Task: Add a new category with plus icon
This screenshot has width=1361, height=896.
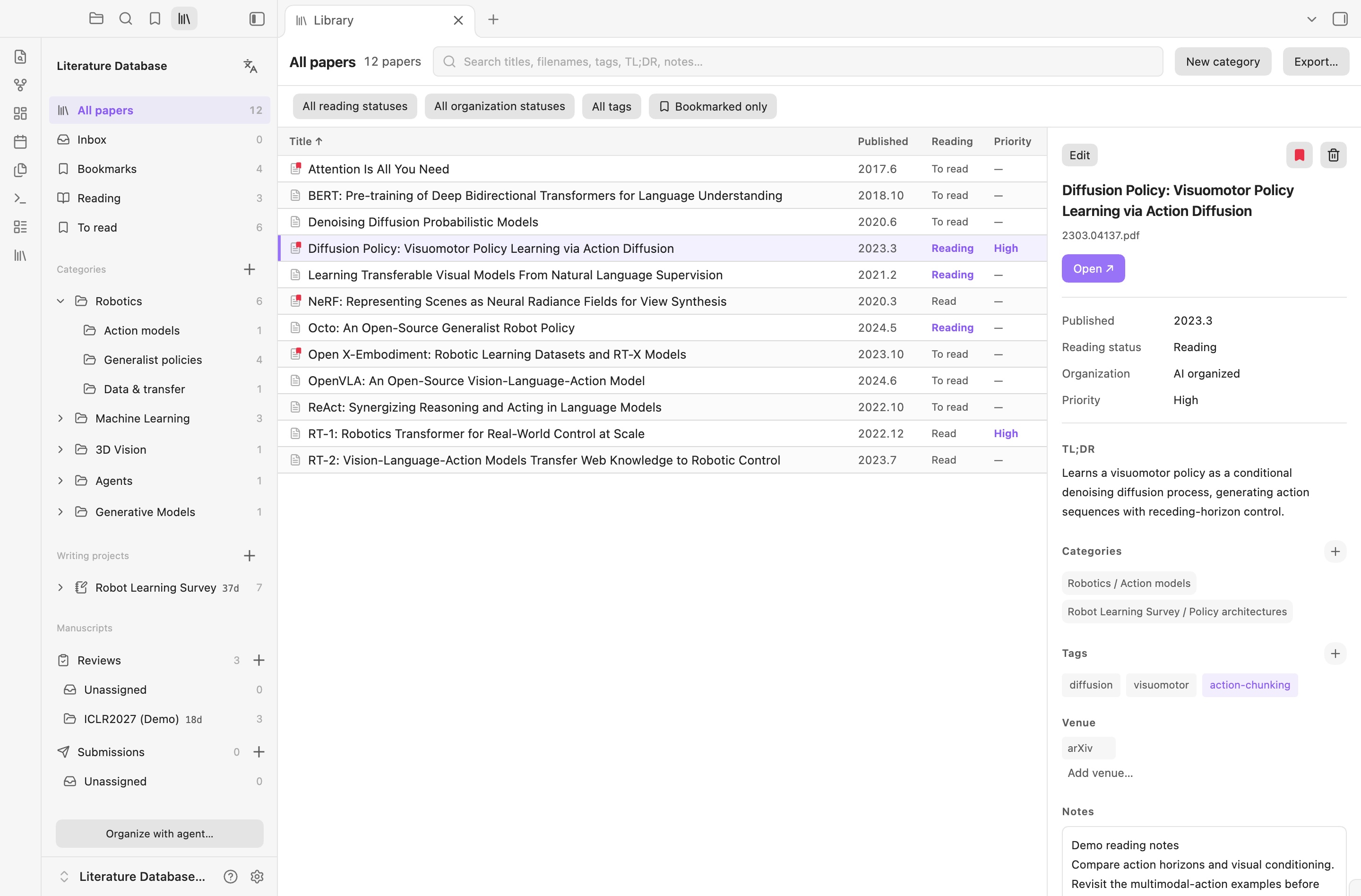Action: pos(250,269)
